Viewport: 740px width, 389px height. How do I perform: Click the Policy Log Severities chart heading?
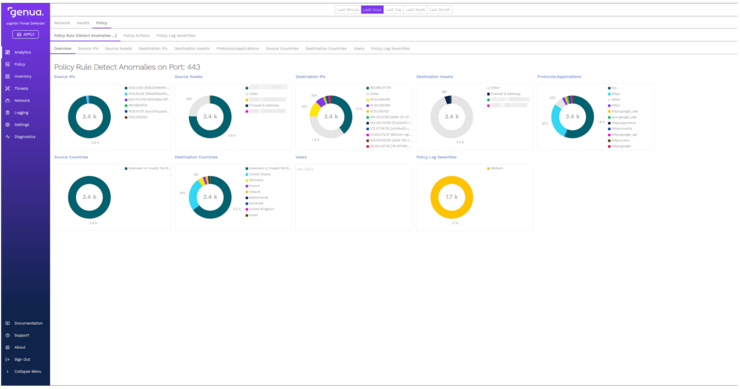436,157
